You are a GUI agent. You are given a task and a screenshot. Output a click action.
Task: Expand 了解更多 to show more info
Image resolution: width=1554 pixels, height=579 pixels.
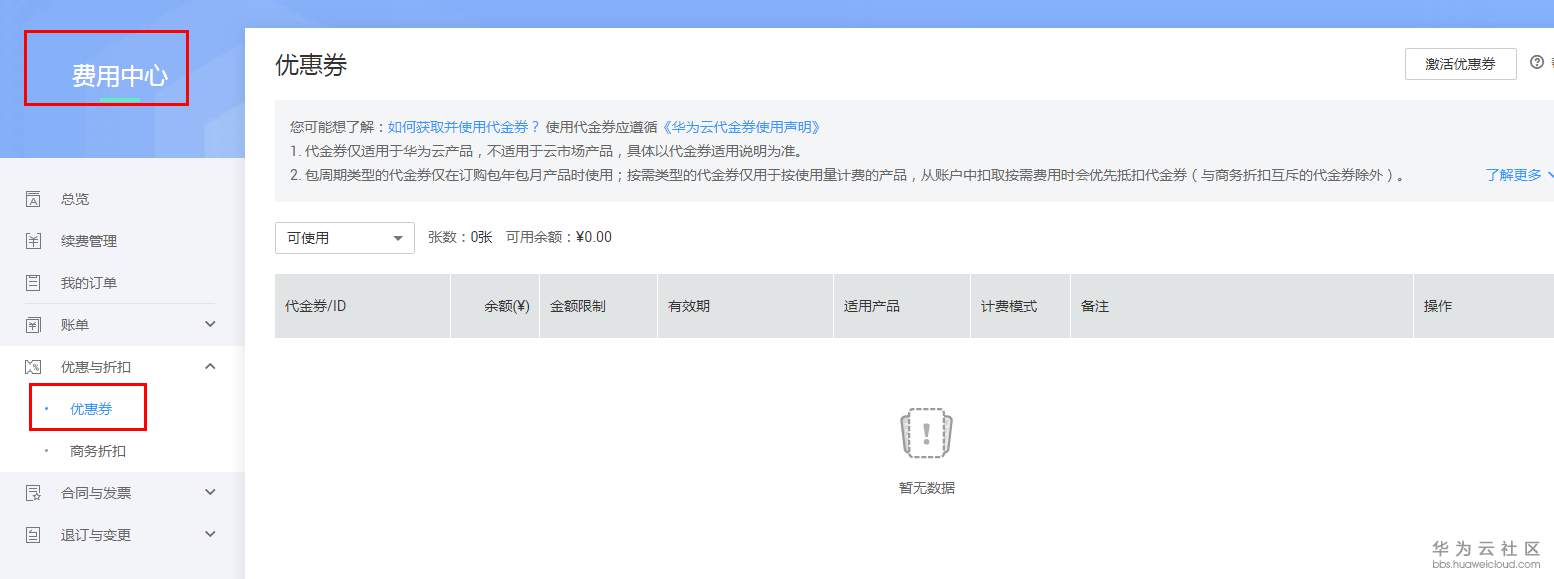tap(1519, 175)
